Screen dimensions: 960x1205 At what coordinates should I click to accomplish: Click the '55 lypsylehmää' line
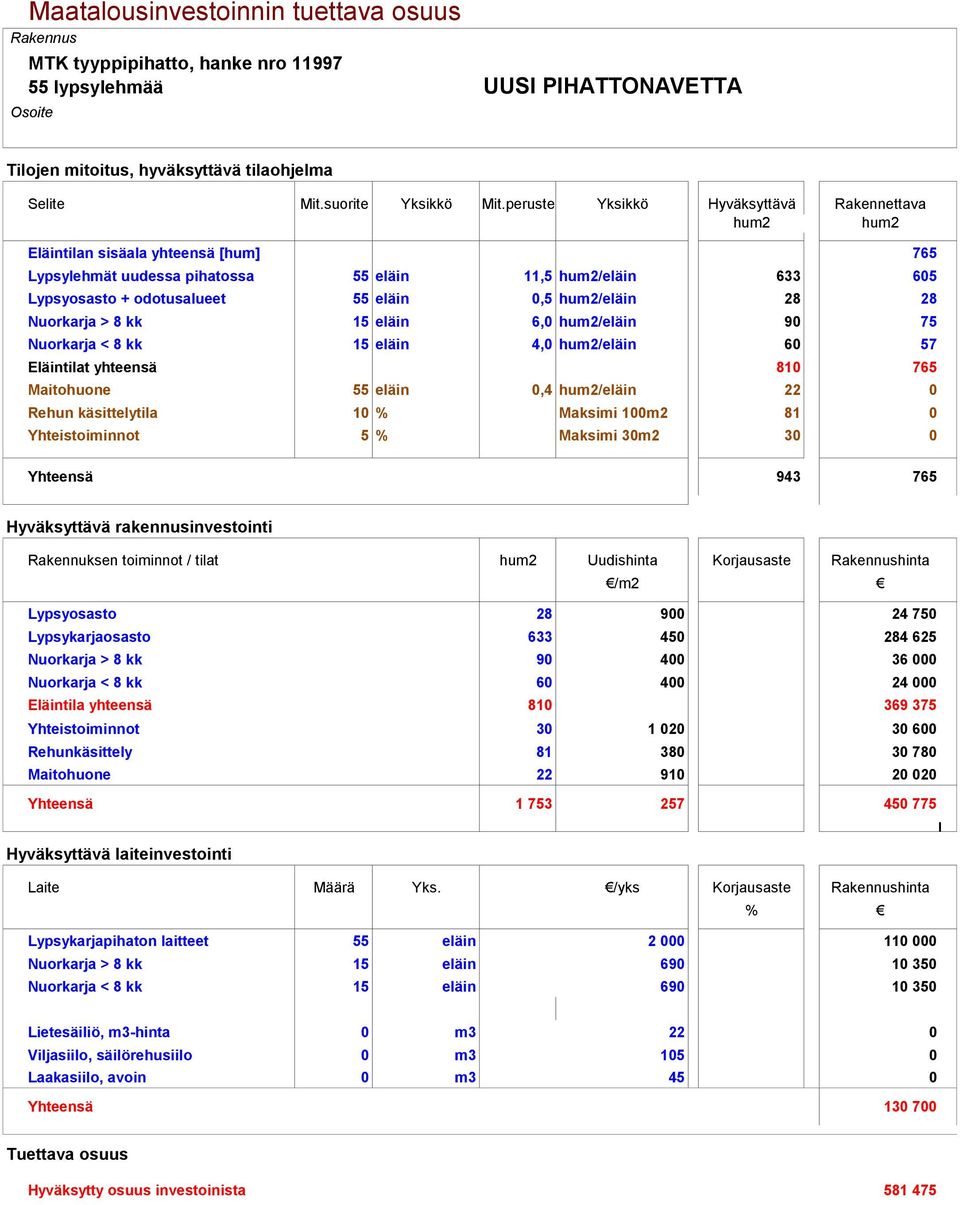click(x=95, y=87)
